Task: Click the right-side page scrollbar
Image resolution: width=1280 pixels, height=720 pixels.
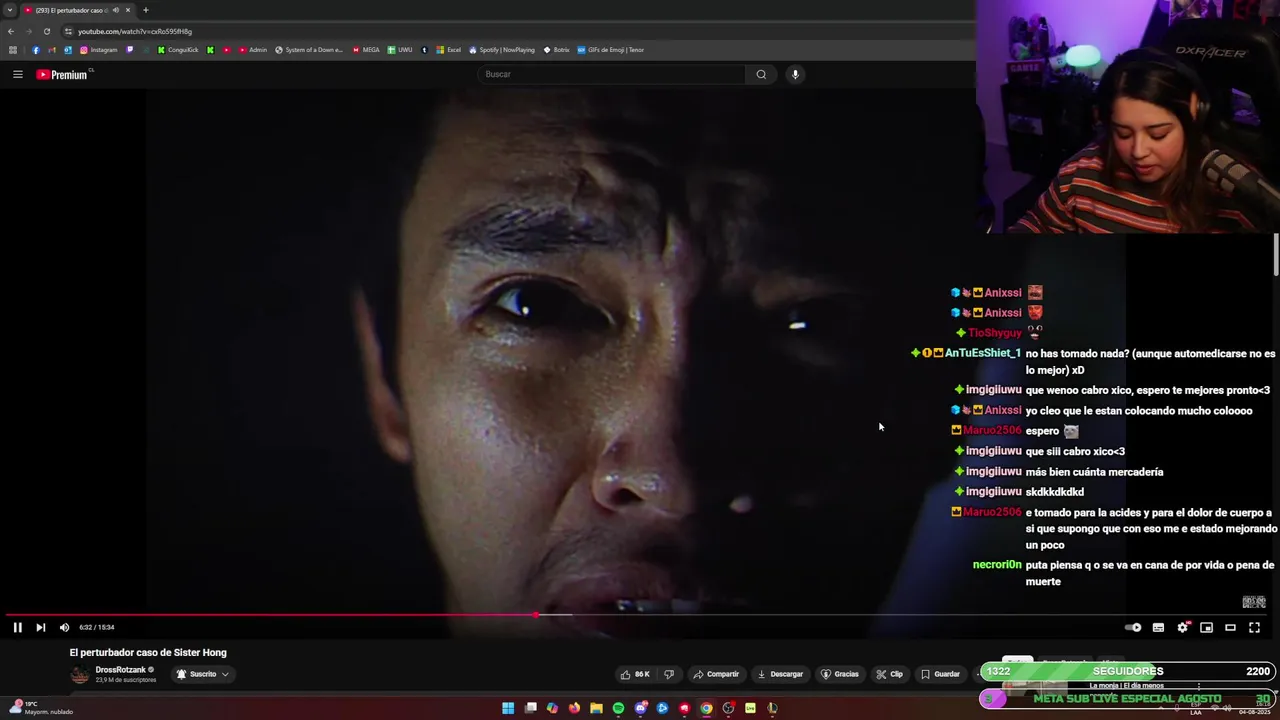Action: coord(1276,253)
